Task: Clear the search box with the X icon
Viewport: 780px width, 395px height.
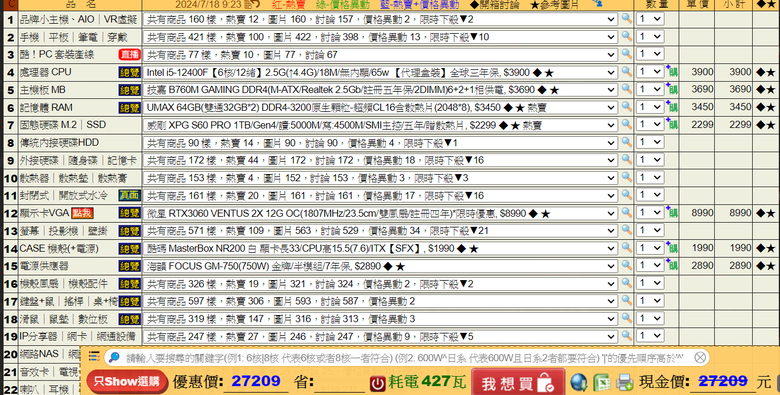Action: [700, 357]
